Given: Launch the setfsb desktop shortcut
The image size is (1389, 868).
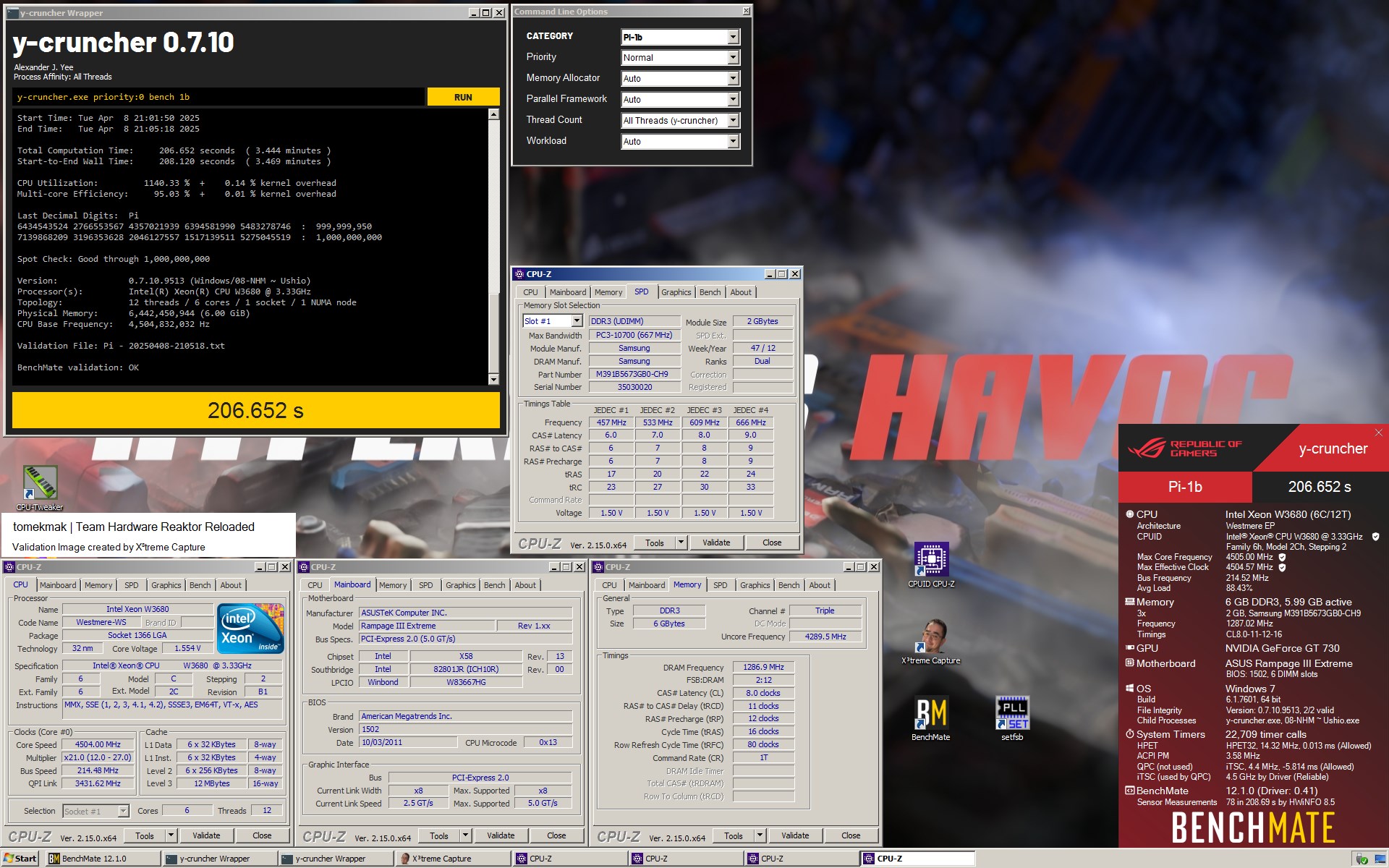Looking at the screenshot, I should click(1012, 718).
